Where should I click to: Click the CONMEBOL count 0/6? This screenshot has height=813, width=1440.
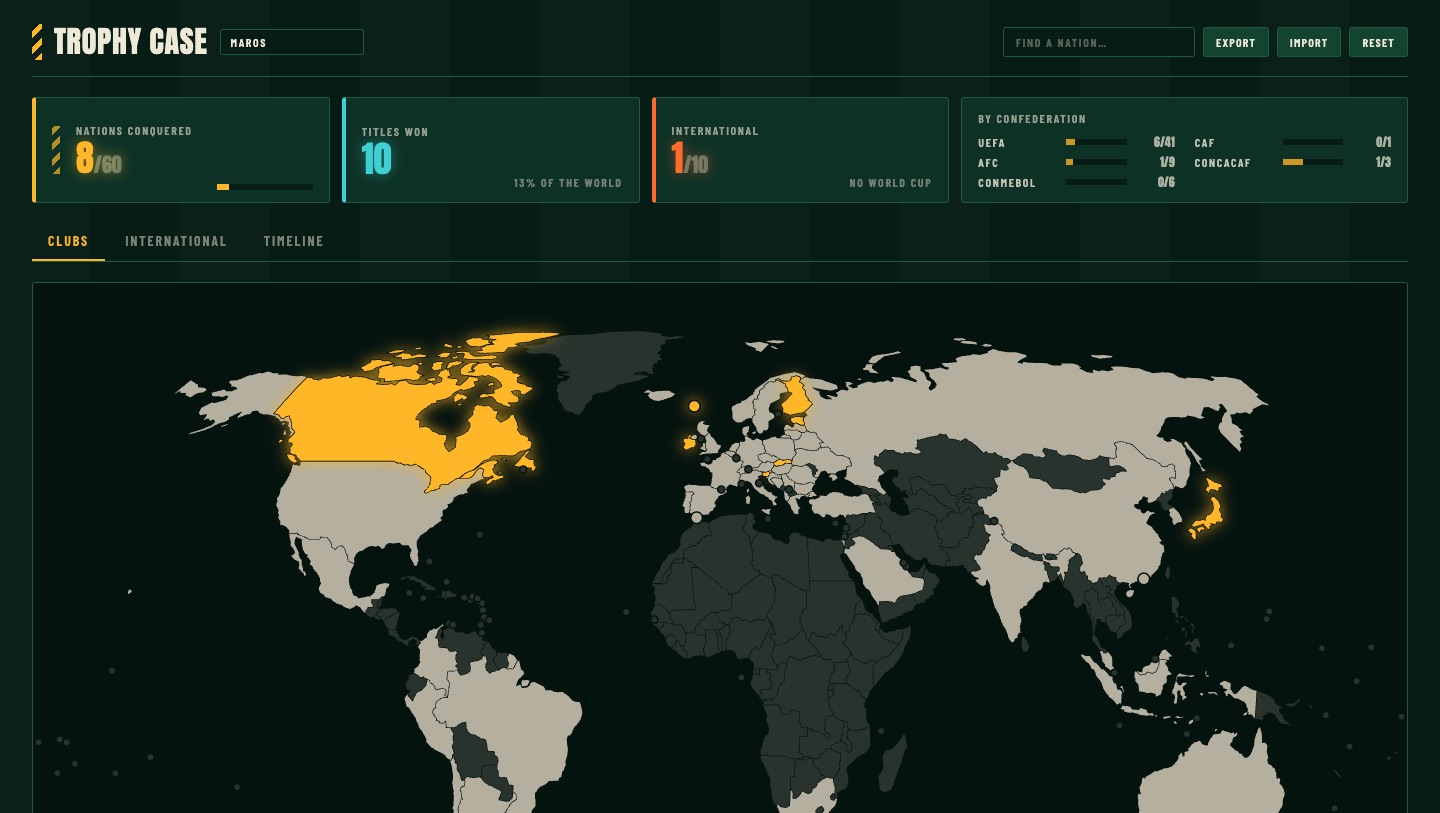1166,182
